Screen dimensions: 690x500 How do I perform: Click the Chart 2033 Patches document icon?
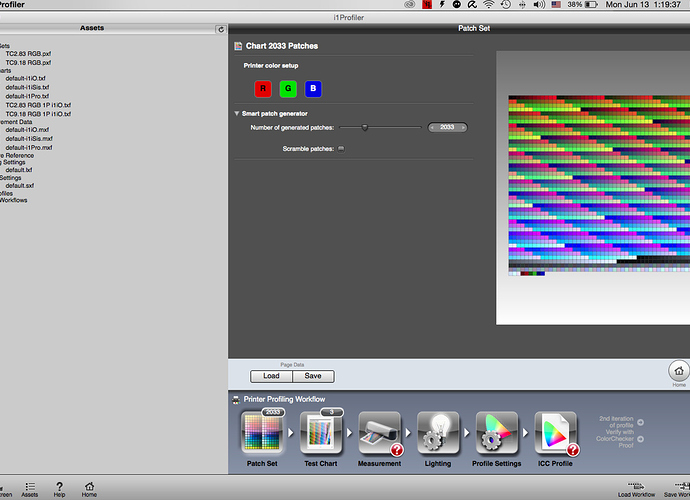pos(238,46)
